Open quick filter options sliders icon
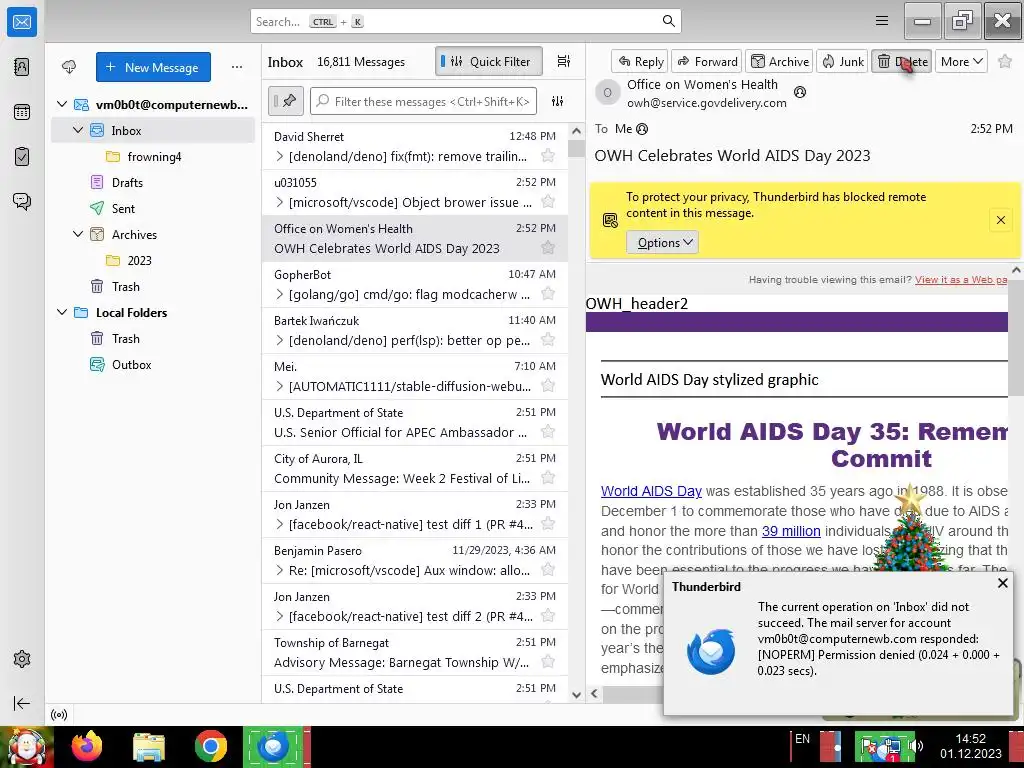Screen dimensions: 1024x768 tap(557, 101)
